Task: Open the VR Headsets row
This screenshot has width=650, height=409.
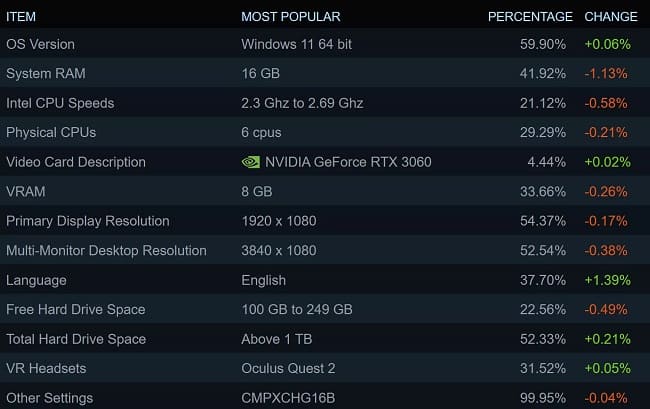Action: [325, 368]
